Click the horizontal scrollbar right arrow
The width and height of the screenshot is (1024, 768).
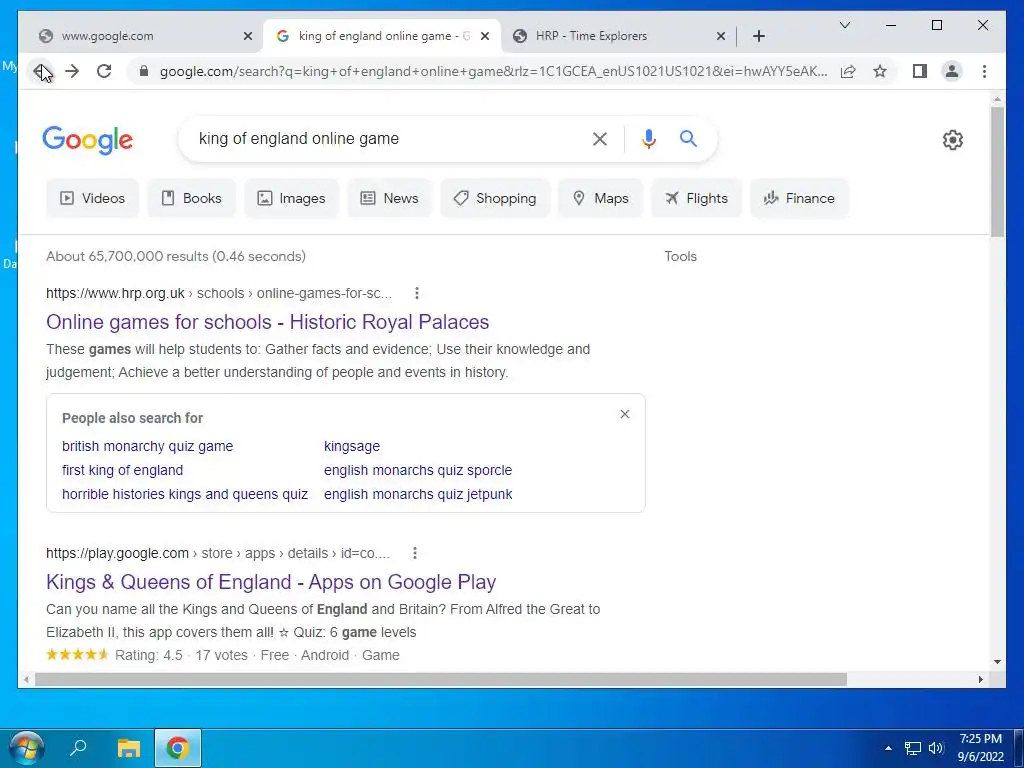pos(980,679)
